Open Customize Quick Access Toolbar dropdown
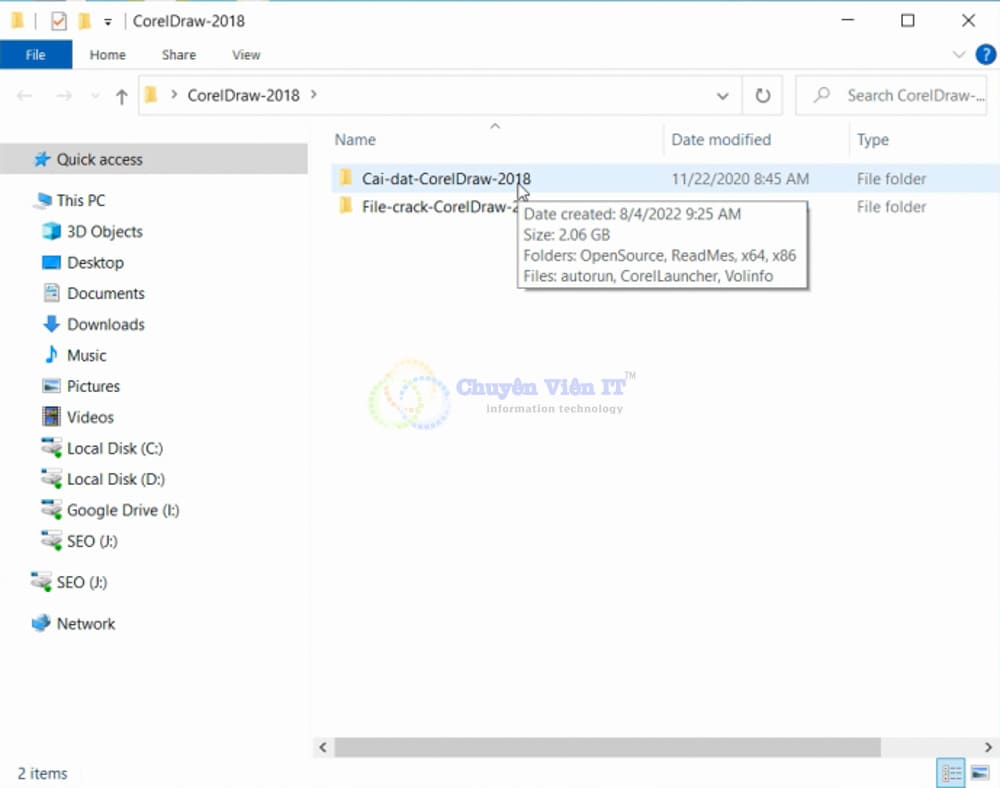The image size is (1000, 788). [x=108, y=21]
